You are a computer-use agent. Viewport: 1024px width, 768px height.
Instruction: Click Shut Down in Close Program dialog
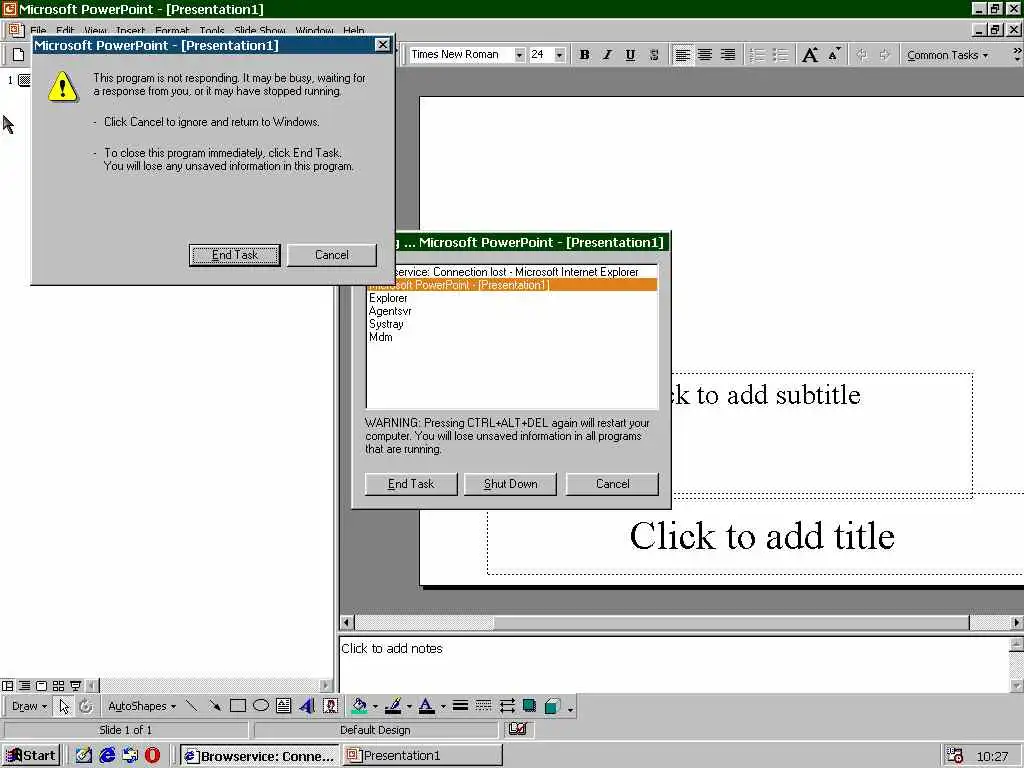(510, 484)
